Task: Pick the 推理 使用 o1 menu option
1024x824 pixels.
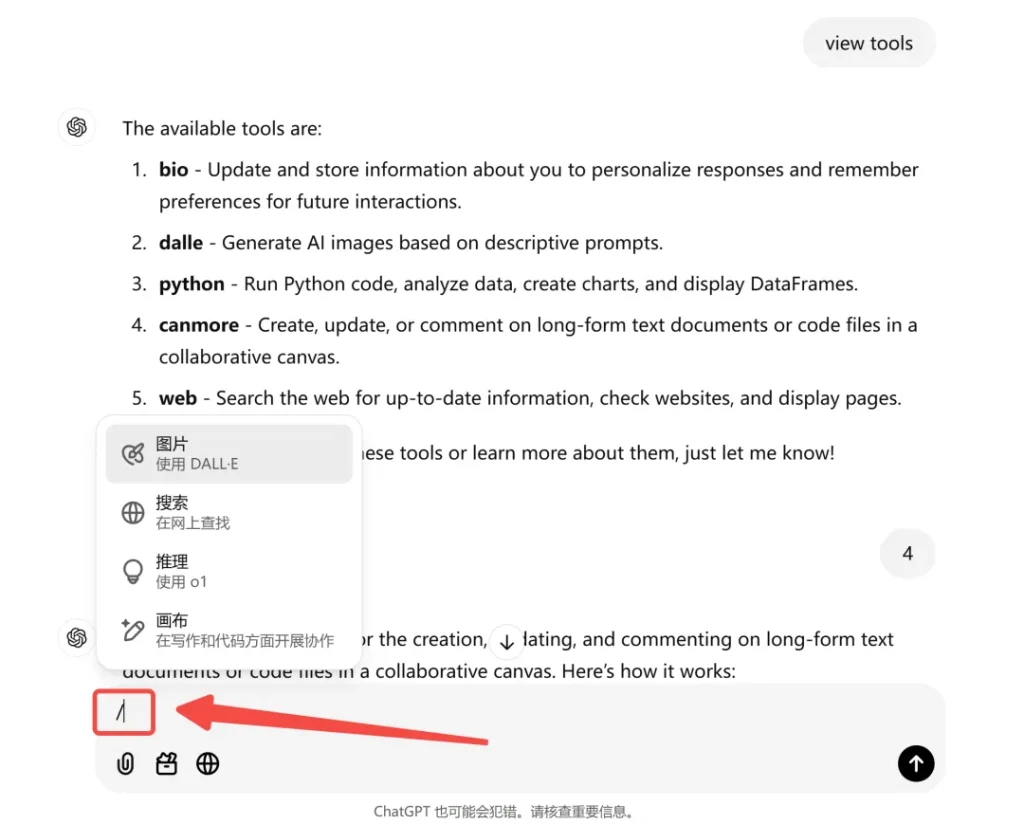Action: (x=229, y=571)
